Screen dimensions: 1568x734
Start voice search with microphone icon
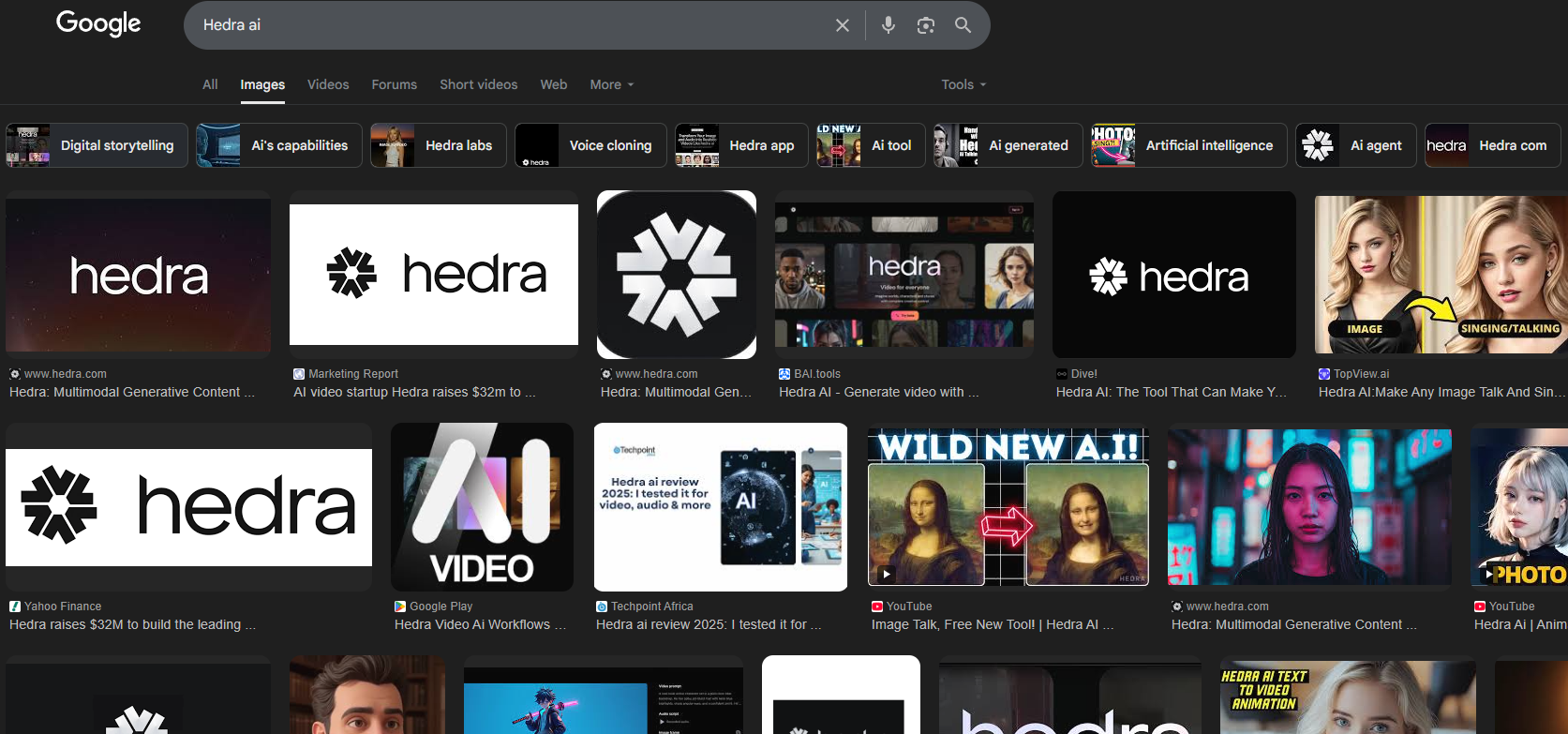click(x=889, y=25)
